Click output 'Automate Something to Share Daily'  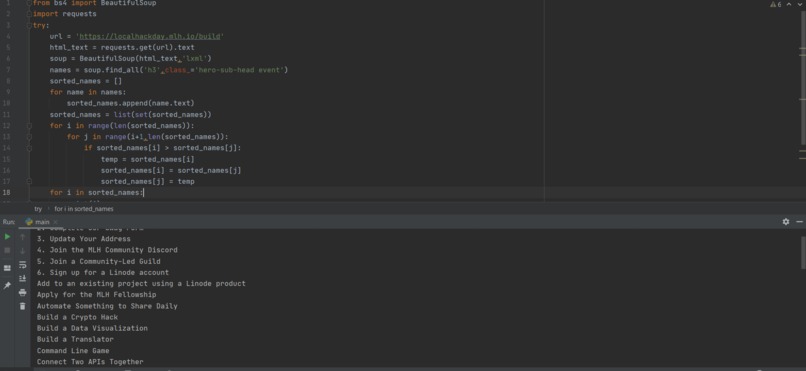(107, 306)
